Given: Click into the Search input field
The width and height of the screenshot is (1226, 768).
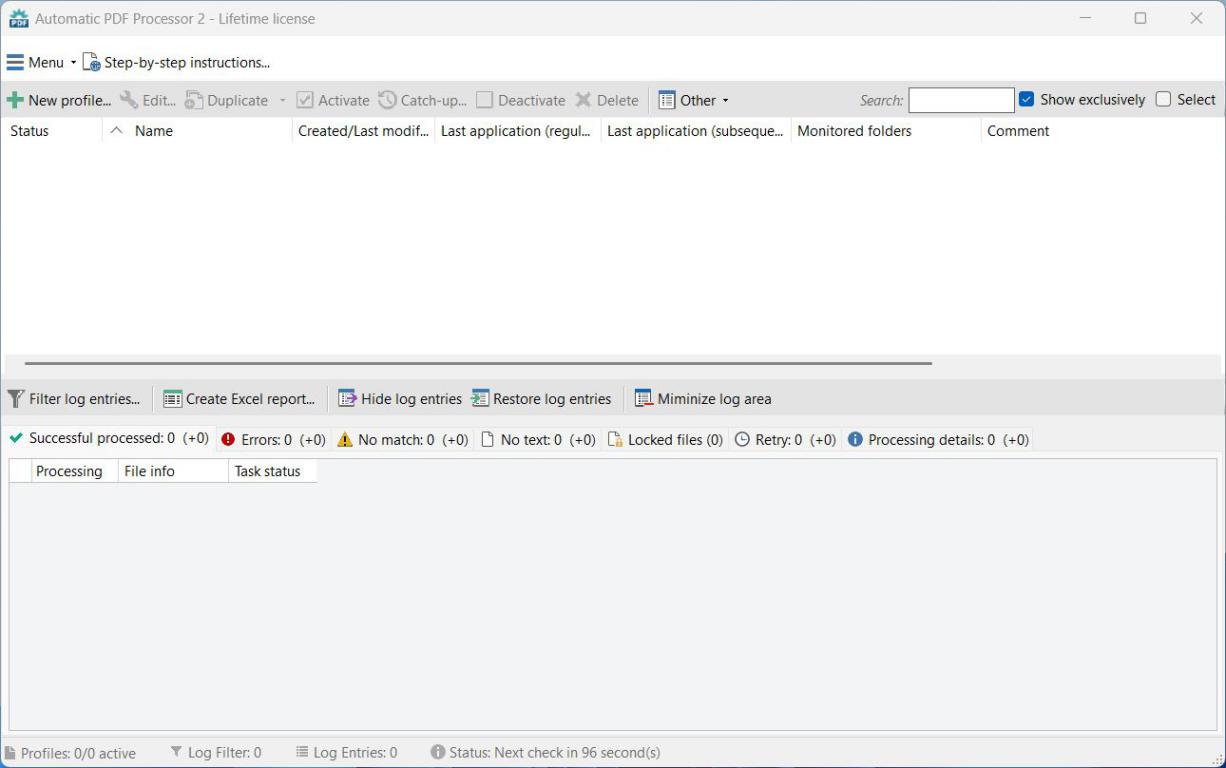Looking at the screenshot, I should point(960,100).
